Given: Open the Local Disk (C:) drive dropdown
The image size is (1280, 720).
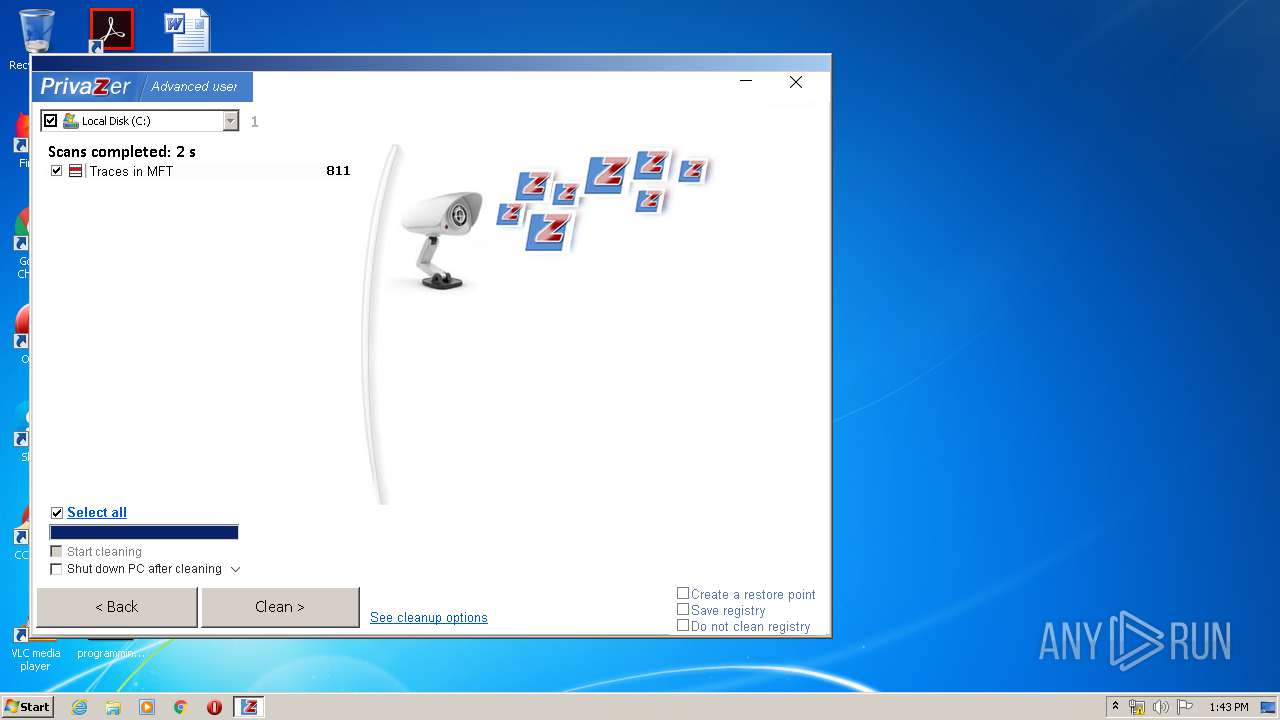Looking at the screenshot, I should [231, 121].
